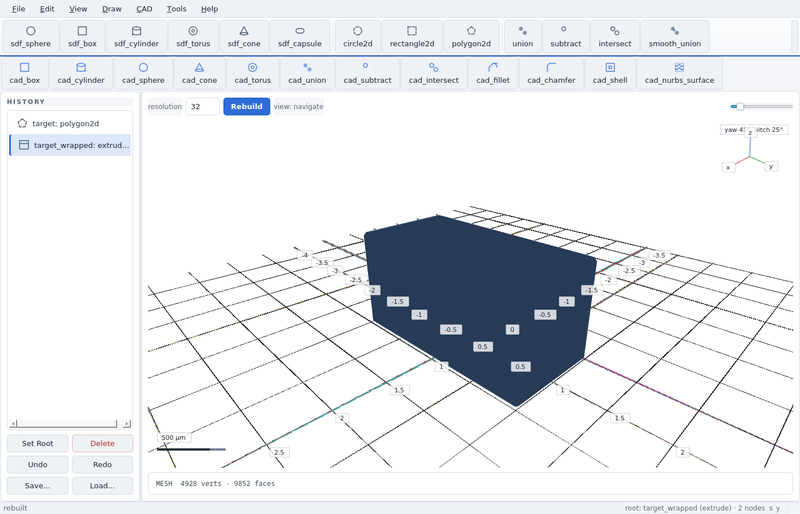Screen dimensions: 800x514
Task: Select the 'target_wrapped: extrud...' history item
Action: coord(70,145)
